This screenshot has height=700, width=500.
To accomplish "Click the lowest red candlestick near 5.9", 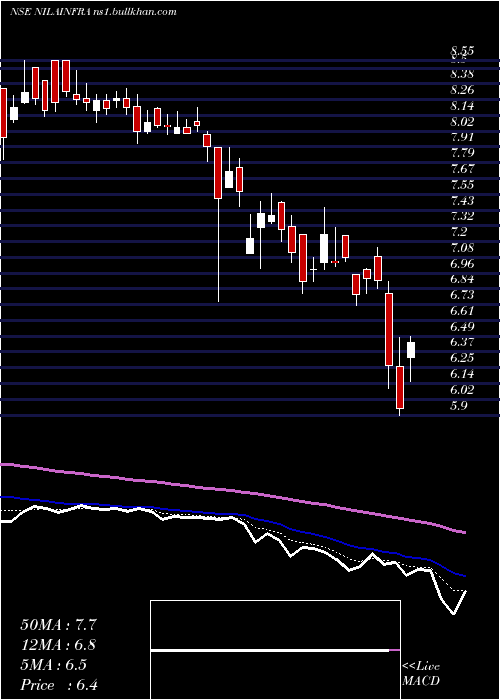I will 400,387.
